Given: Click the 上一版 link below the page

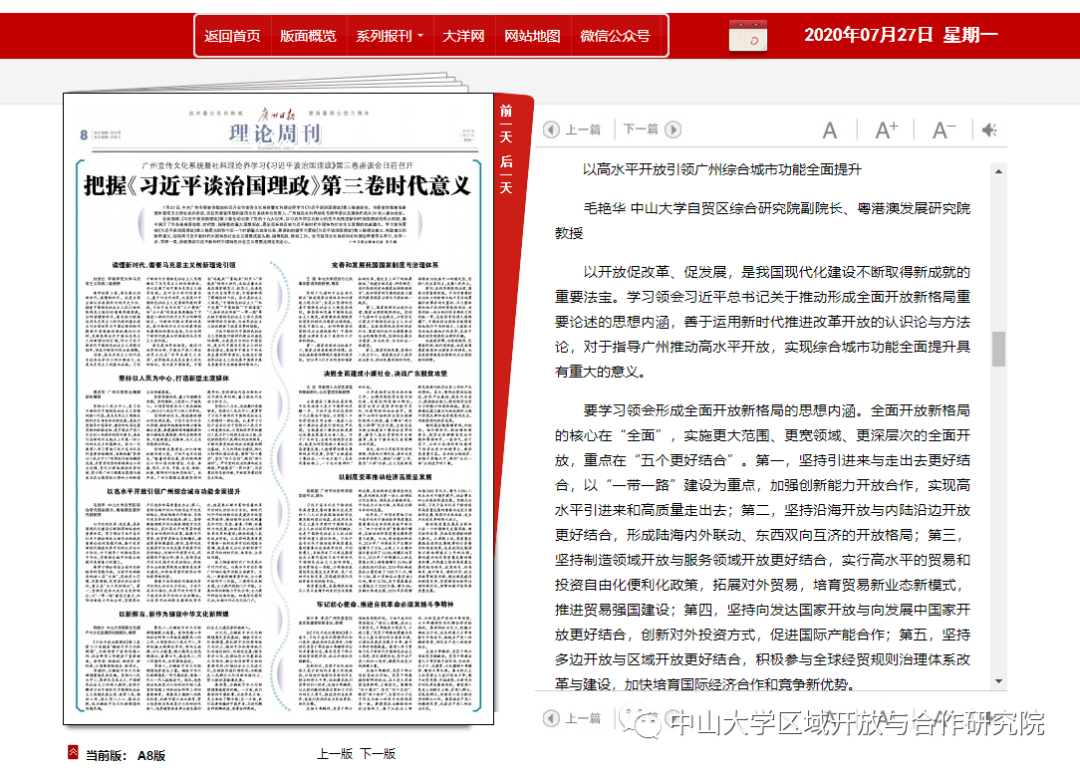Looking at the screenshot, I should click(x=335, y=754).
